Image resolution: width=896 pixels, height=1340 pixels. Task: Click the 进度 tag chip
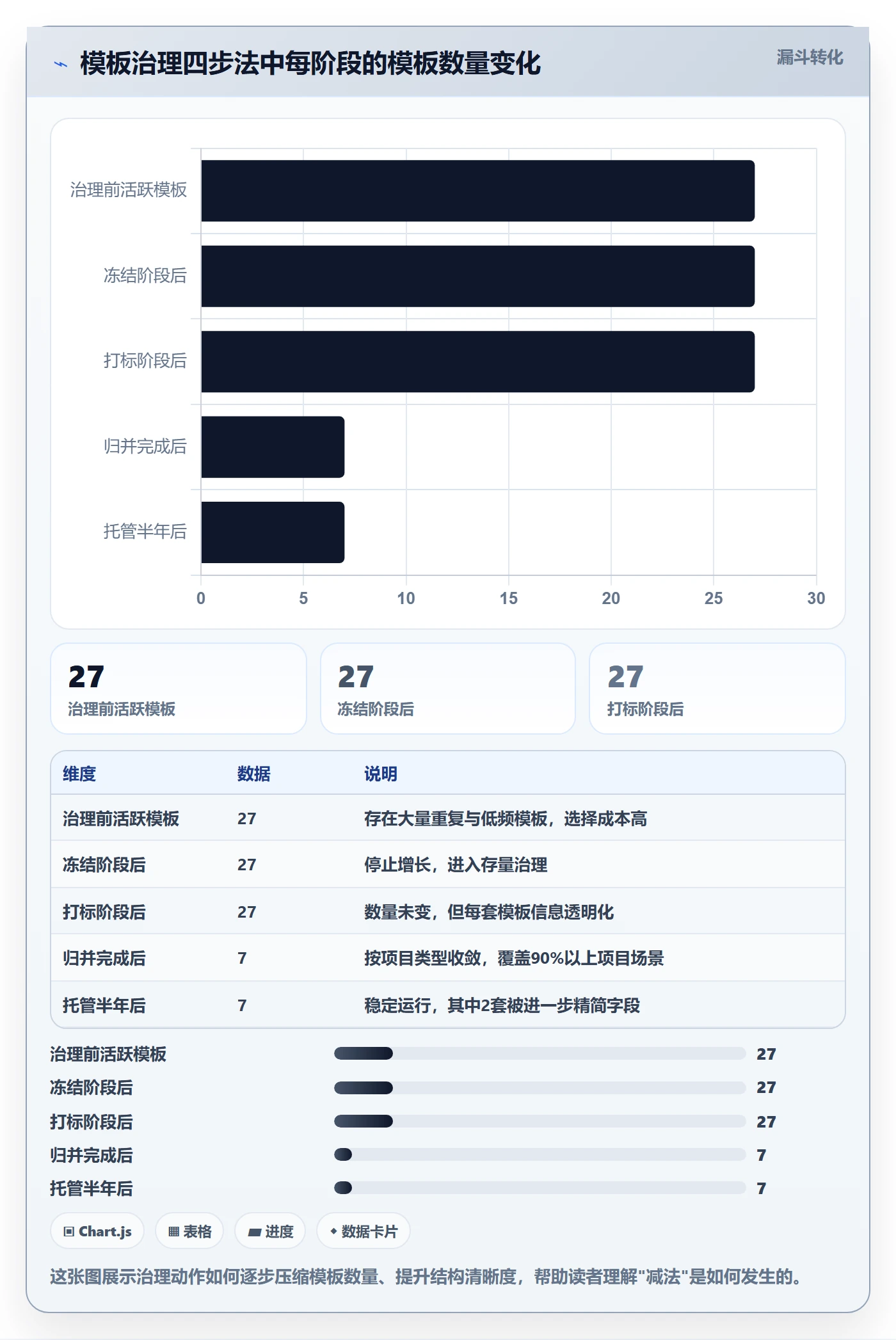coord(270,1231)
